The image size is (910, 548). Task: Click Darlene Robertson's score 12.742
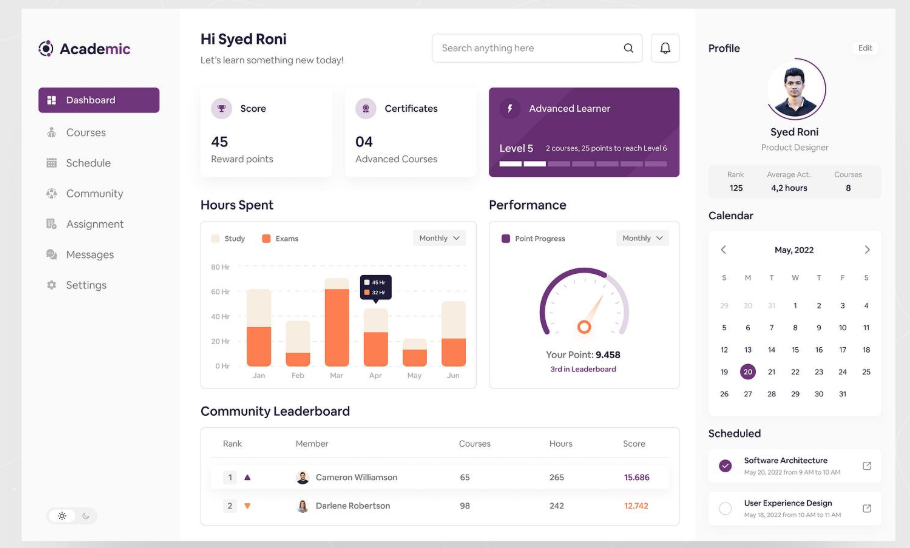[636, 506]
